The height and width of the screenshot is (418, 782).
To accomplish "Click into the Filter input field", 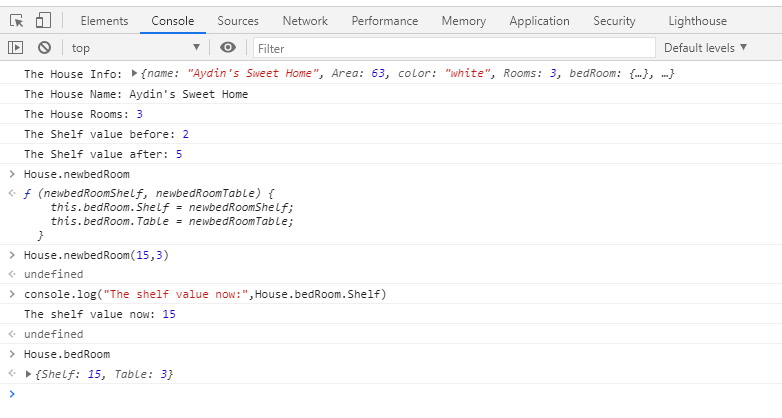I will point(454,48).
